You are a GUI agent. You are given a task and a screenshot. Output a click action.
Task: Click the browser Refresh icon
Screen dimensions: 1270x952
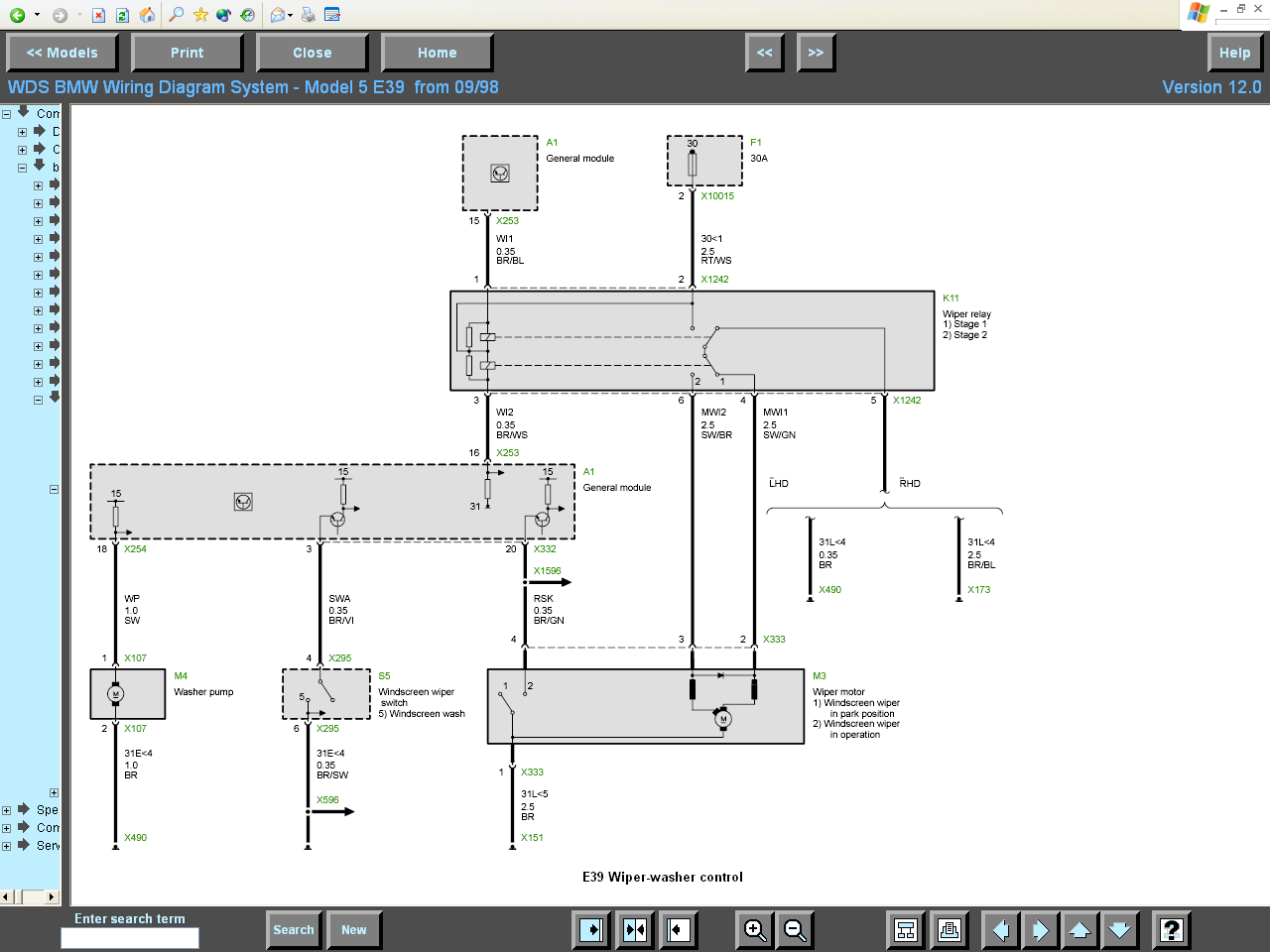coord(122,15)
